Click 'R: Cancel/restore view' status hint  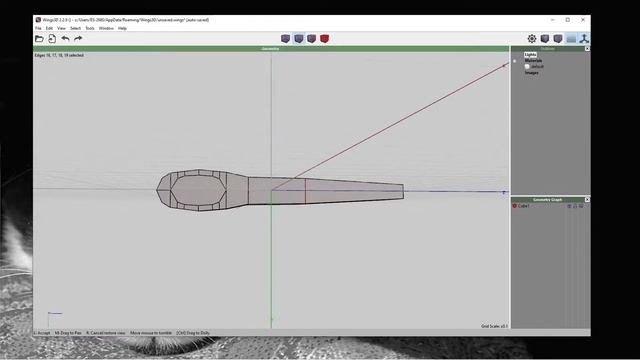click(106, 333)
